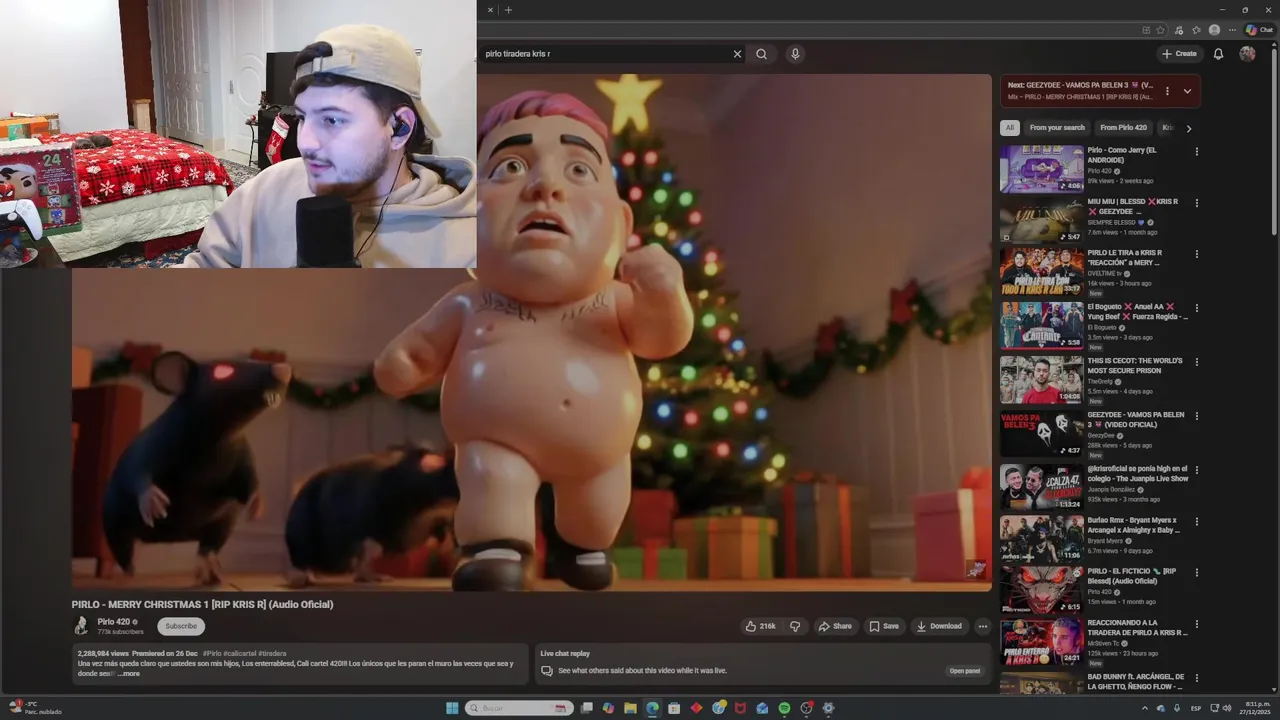Screen dimensions: 1280x720
Task: Open Copilot Chat in Edge
Action: pos(1258,30)
